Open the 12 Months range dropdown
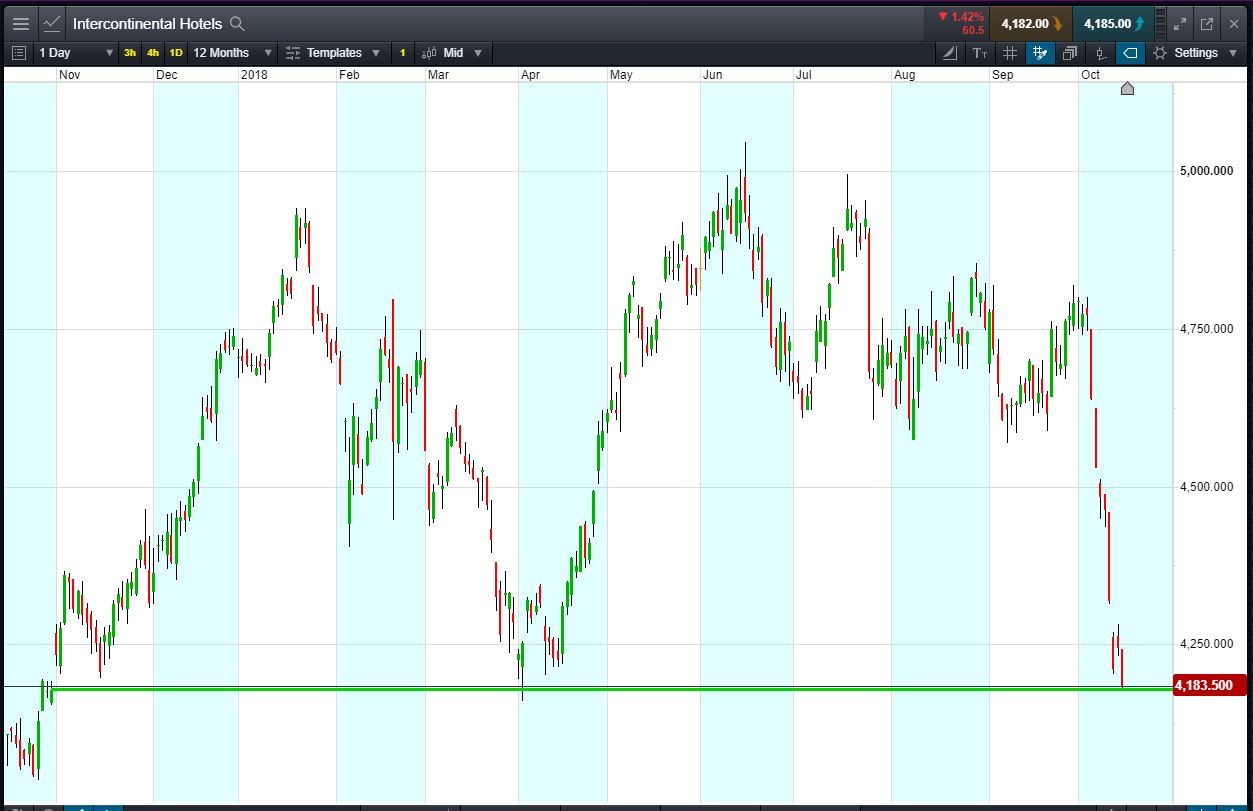This screenshot has width=1253, height=811. pyautogui.click(x=232, y=53)
